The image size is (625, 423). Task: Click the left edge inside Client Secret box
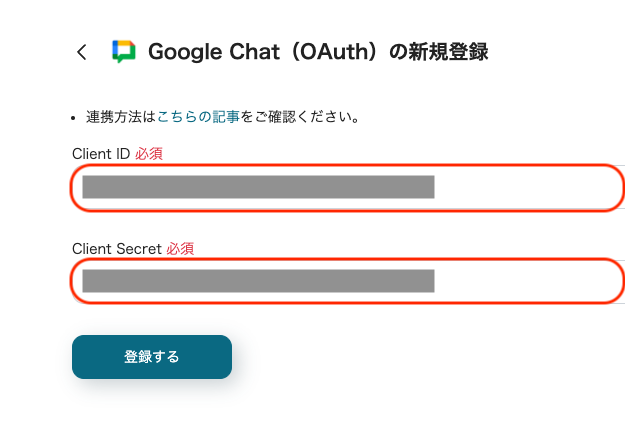[77, 281]
